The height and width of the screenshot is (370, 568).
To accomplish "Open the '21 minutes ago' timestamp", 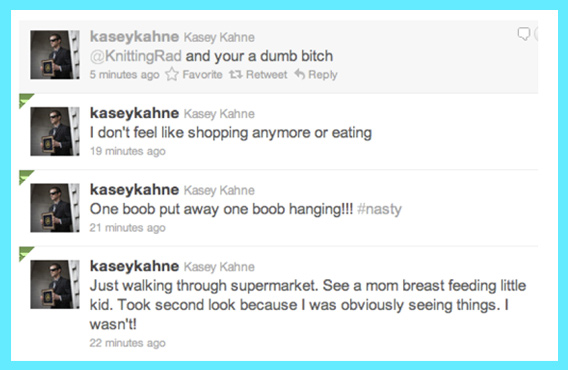I will pyautogui.click(x=128, y=228).
